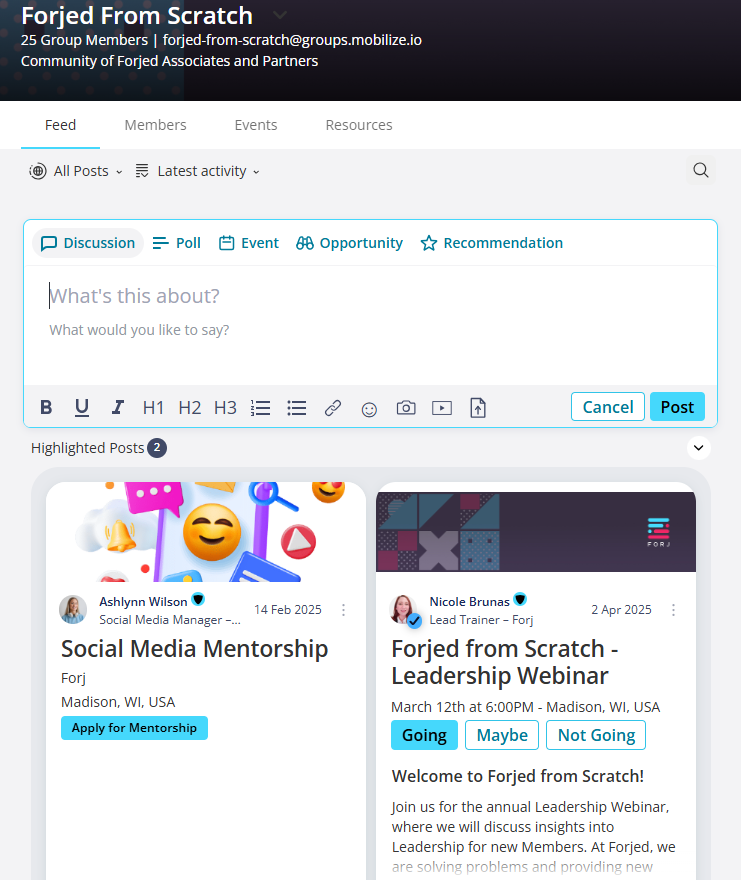RSVP Maybe to Leadership Webinar
The width and height of the screenshot is (741, 880).
point(502,735)
